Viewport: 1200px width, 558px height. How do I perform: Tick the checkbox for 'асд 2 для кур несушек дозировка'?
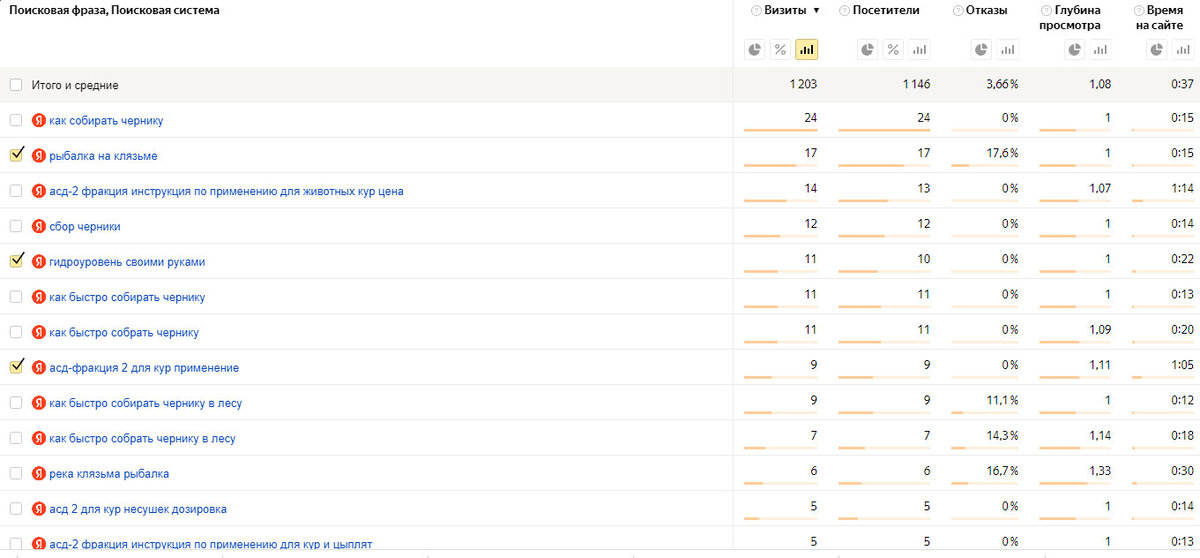coord(15,509)
